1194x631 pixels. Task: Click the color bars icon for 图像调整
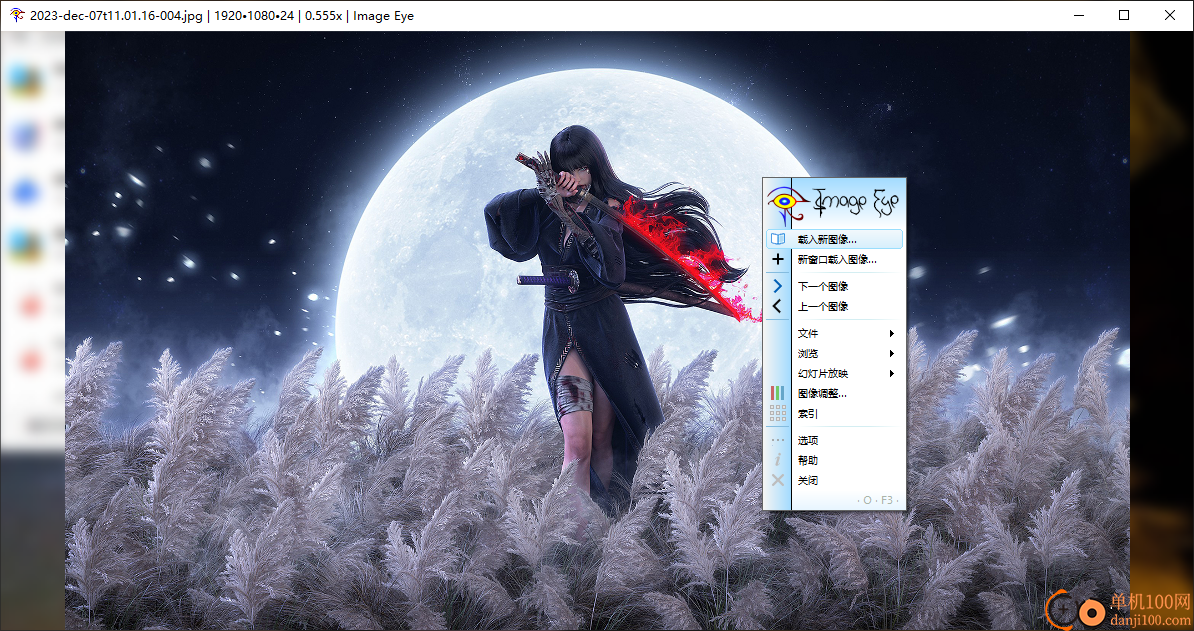777,394
